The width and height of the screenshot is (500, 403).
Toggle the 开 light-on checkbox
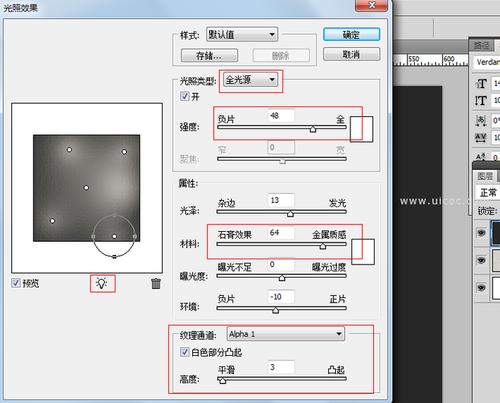(x=184, y=96)
